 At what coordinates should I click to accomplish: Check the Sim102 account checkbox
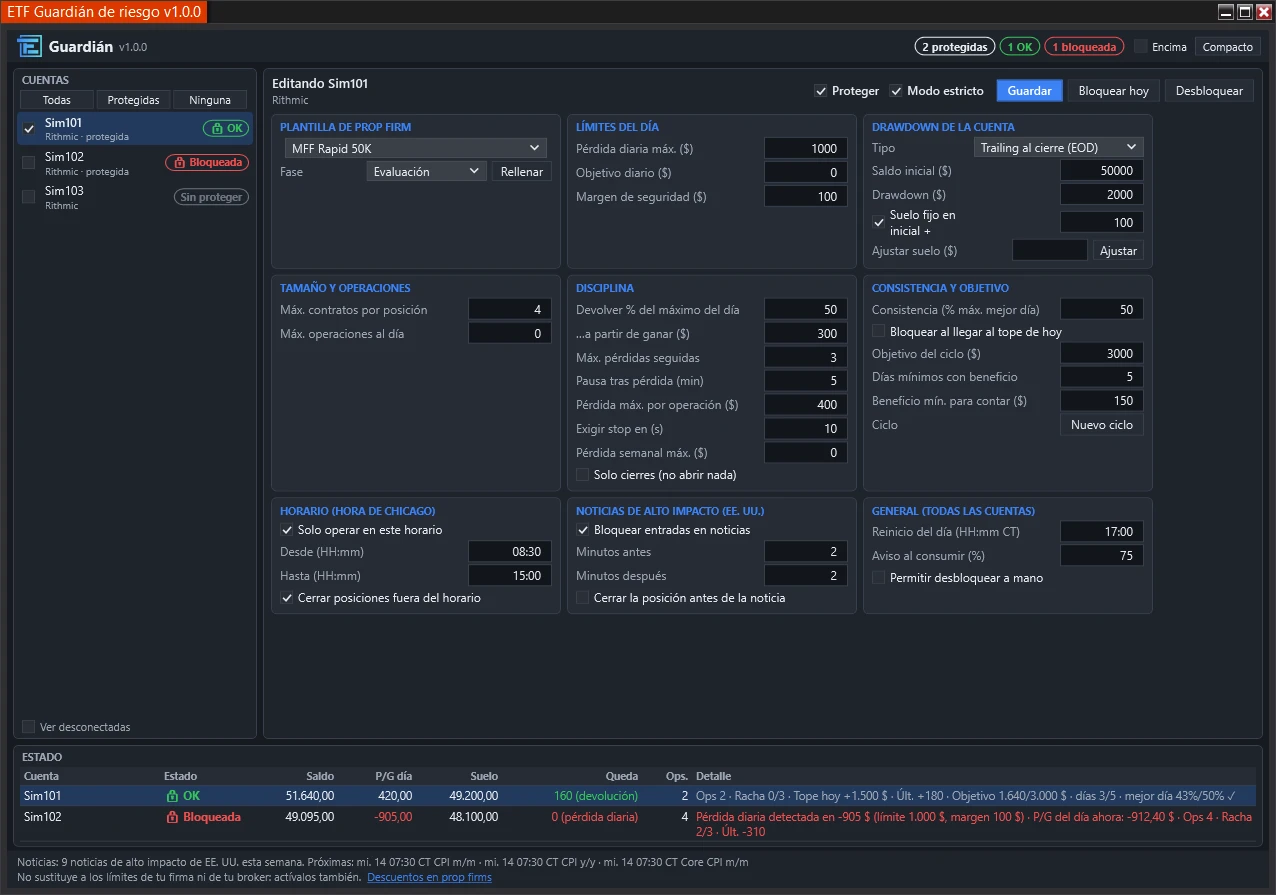click(29, 162)
